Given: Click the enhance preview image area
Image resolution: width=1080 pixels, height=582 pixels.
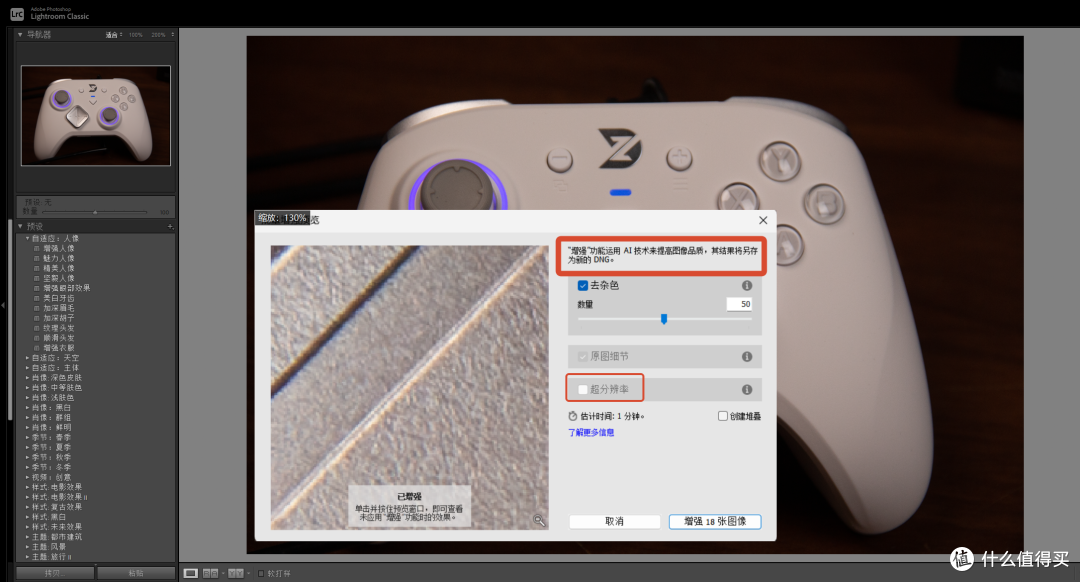Looking at the screenshot, I should [409, 387].
